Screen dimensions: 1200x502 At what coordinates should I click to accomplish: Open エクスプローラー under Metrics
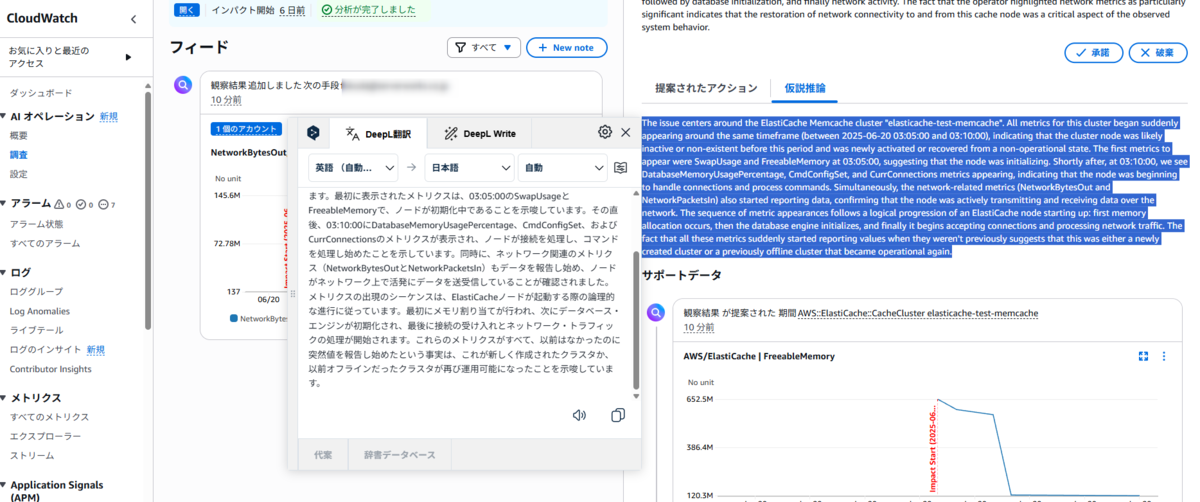(x=45, y=436)
